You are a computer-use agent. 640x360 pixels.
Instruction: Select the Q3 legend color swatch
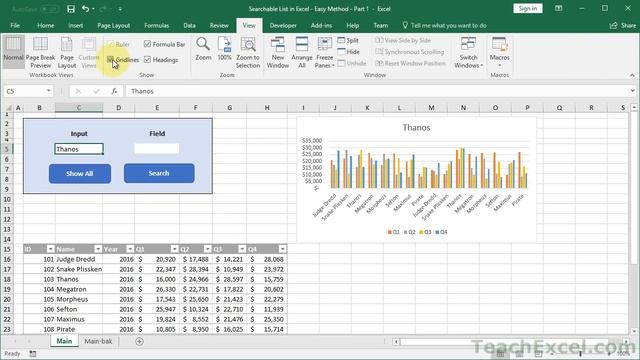point(421,232)
